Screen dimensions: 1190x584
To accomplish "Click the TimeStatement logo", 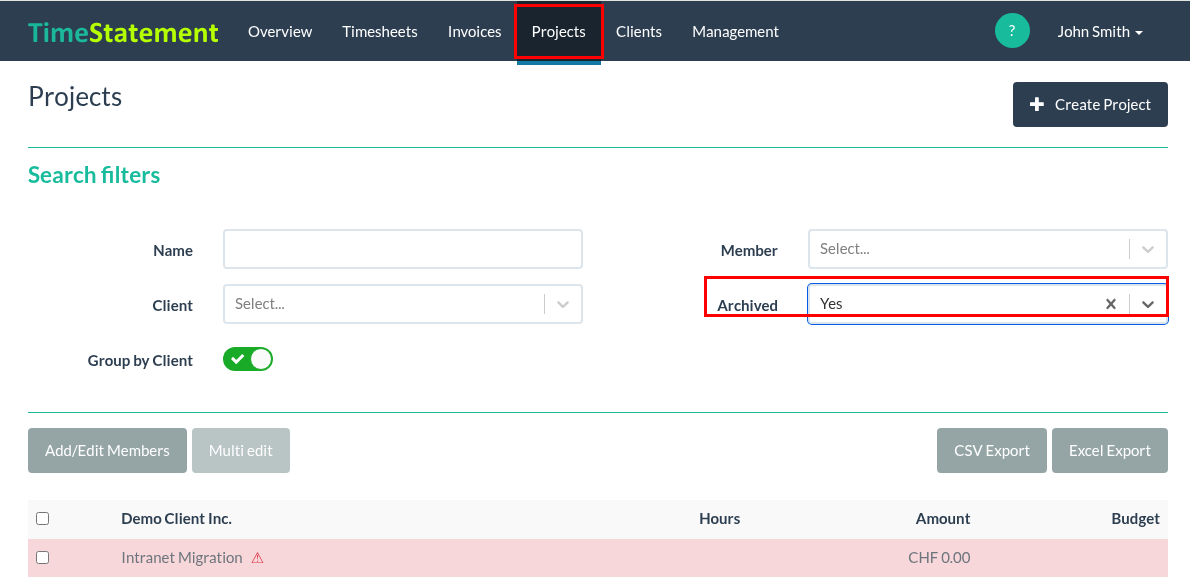I will point(123,32).
